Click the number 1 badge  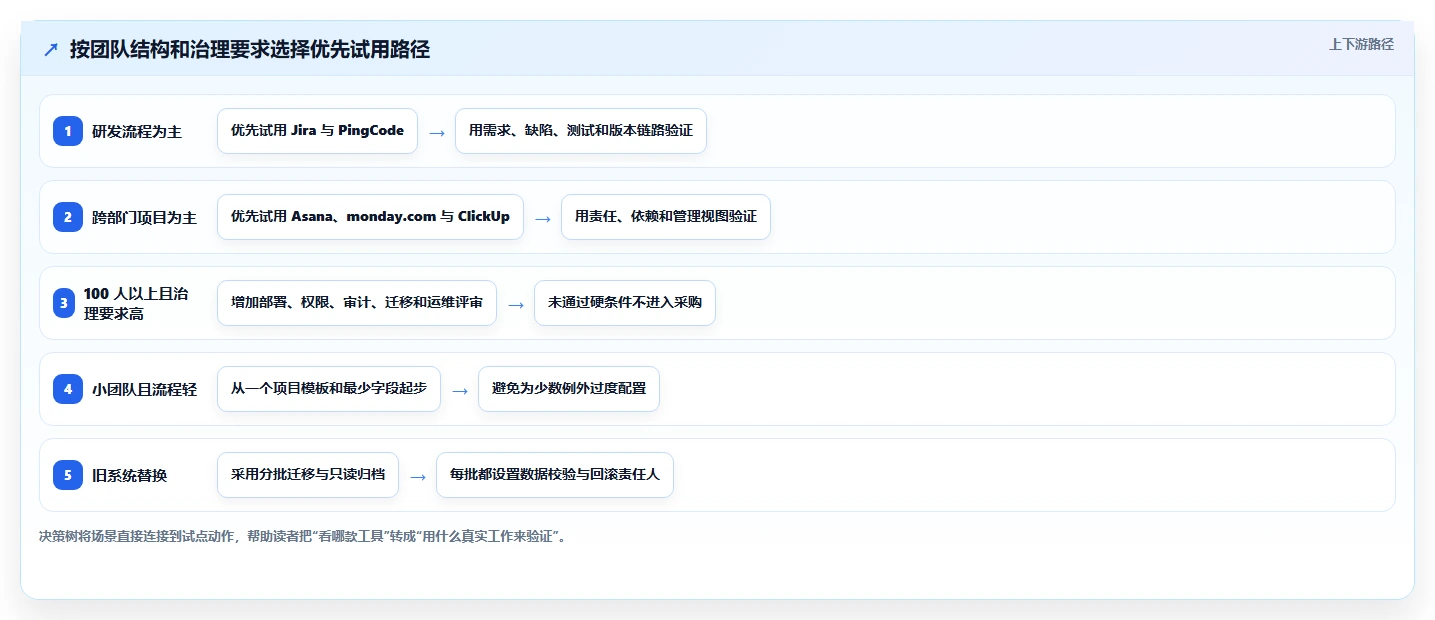[68, 131]
